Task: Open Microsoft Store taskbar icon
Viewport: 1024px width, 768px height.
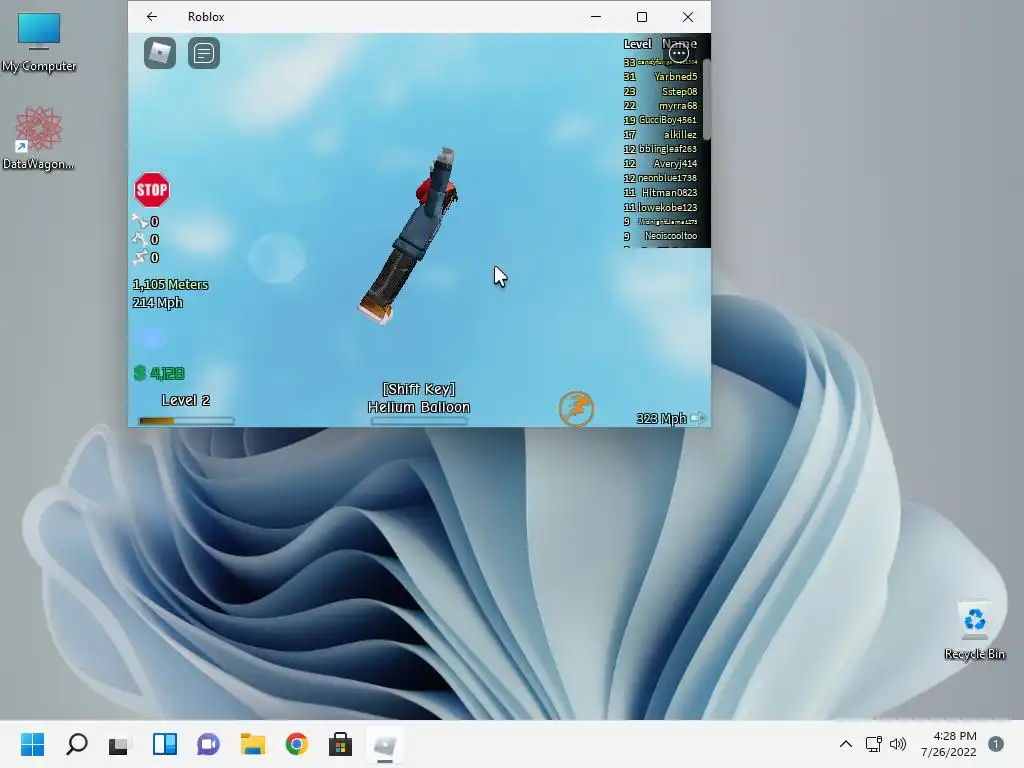Action: coord(340,744)
